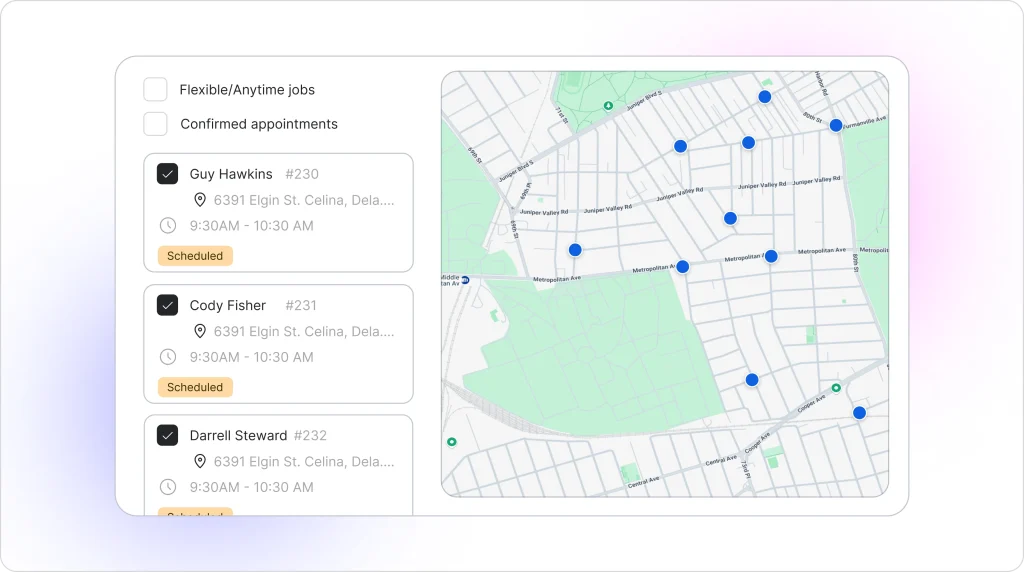Click address text in Guy Hawkins card
Viewport: 1024px width, 572px height.
[304, 200]
